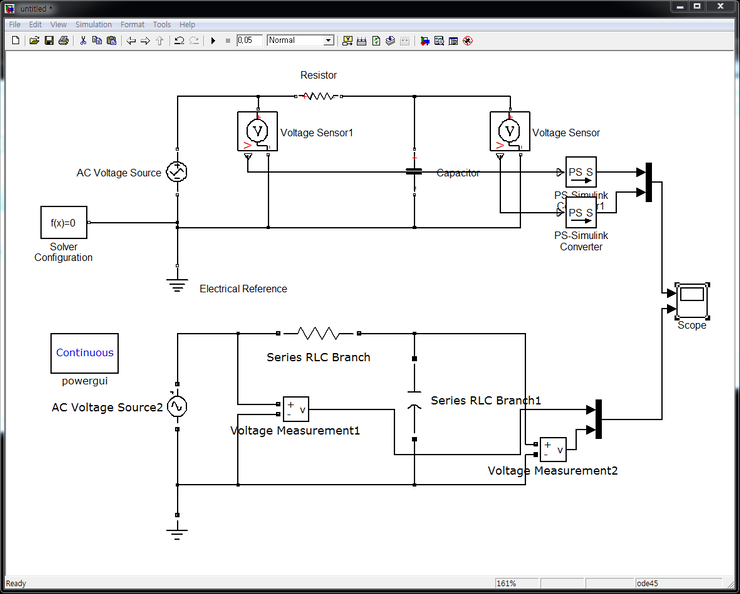Select the Electrical Reference ground symbol
Image resolution: width=740 pixels, height=594 pixels.
point(177,285)
